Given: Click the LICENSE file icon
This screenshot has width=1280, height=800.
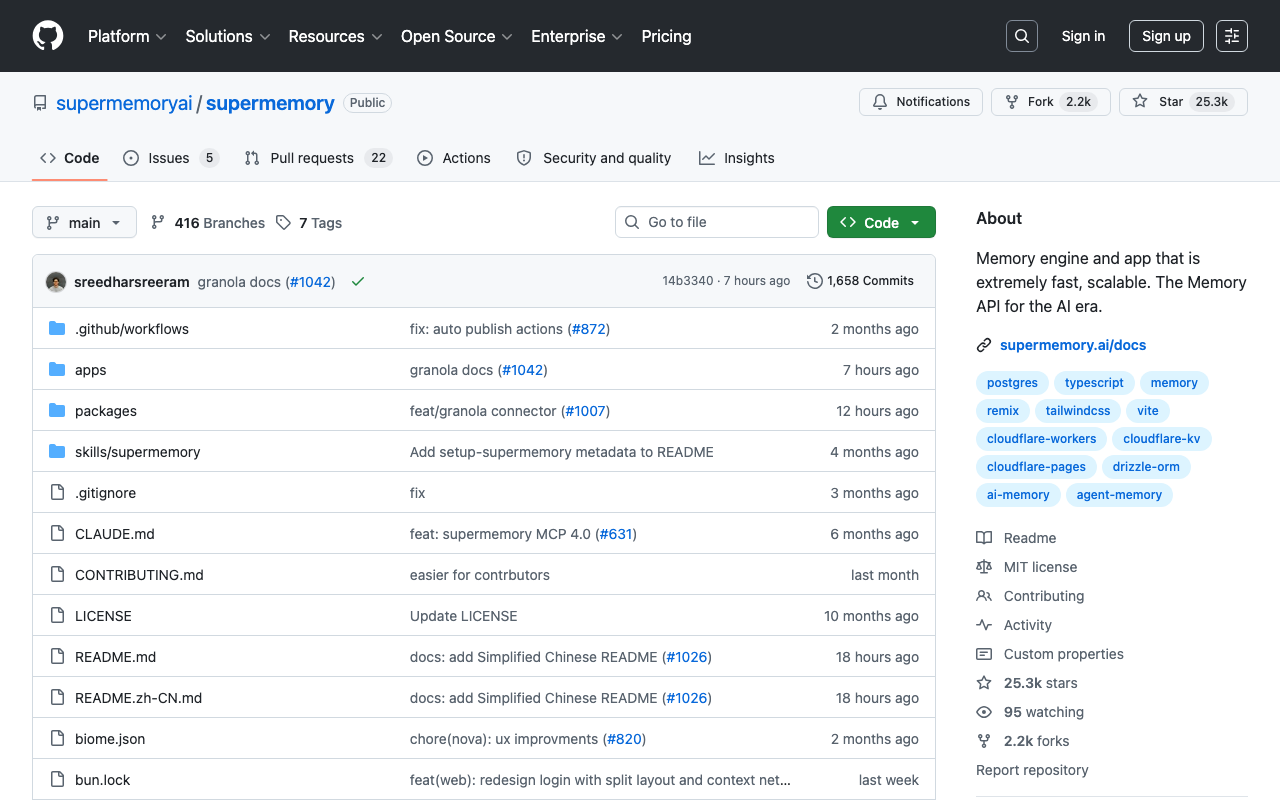Looking at the screenshot, I should point(57,616).
